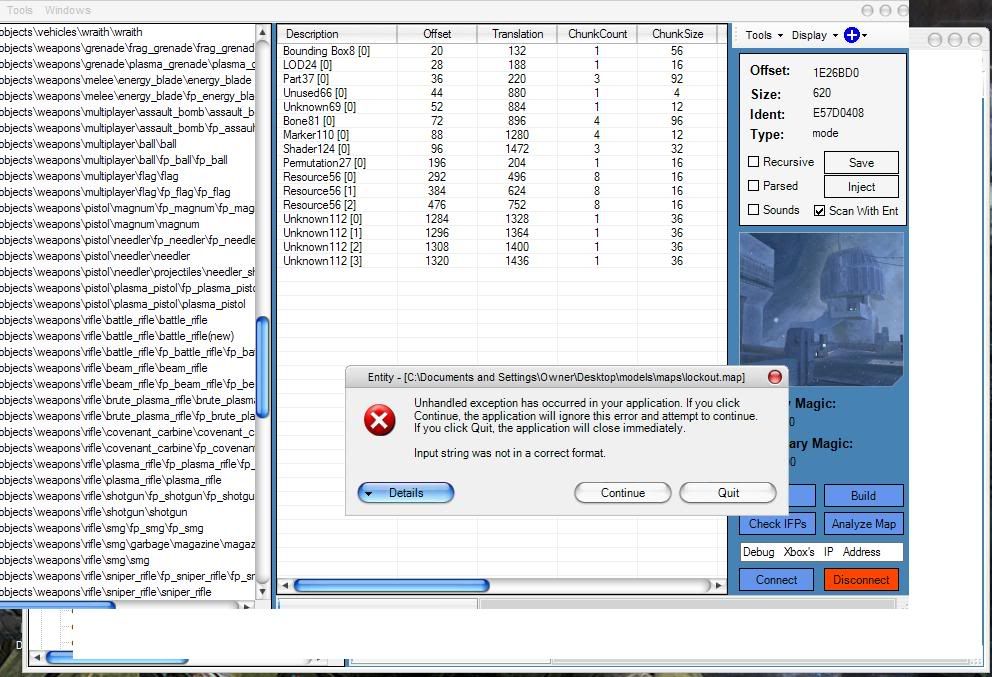
Task: Select the Resource56 [1] row
Action: click(x=500, y=190)
